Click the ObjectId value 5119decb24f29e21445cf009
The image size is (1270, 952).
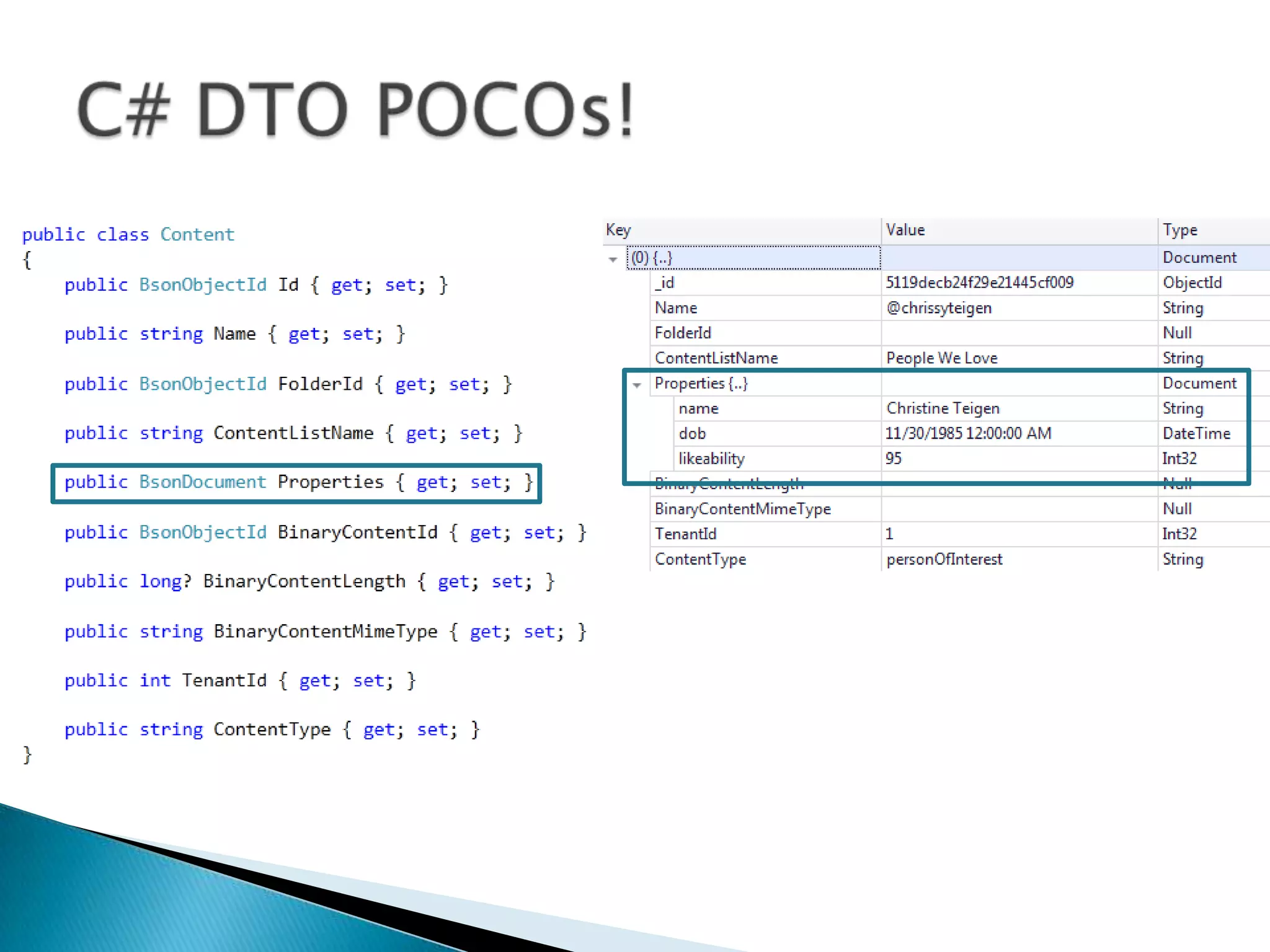(x=979, y=283)
